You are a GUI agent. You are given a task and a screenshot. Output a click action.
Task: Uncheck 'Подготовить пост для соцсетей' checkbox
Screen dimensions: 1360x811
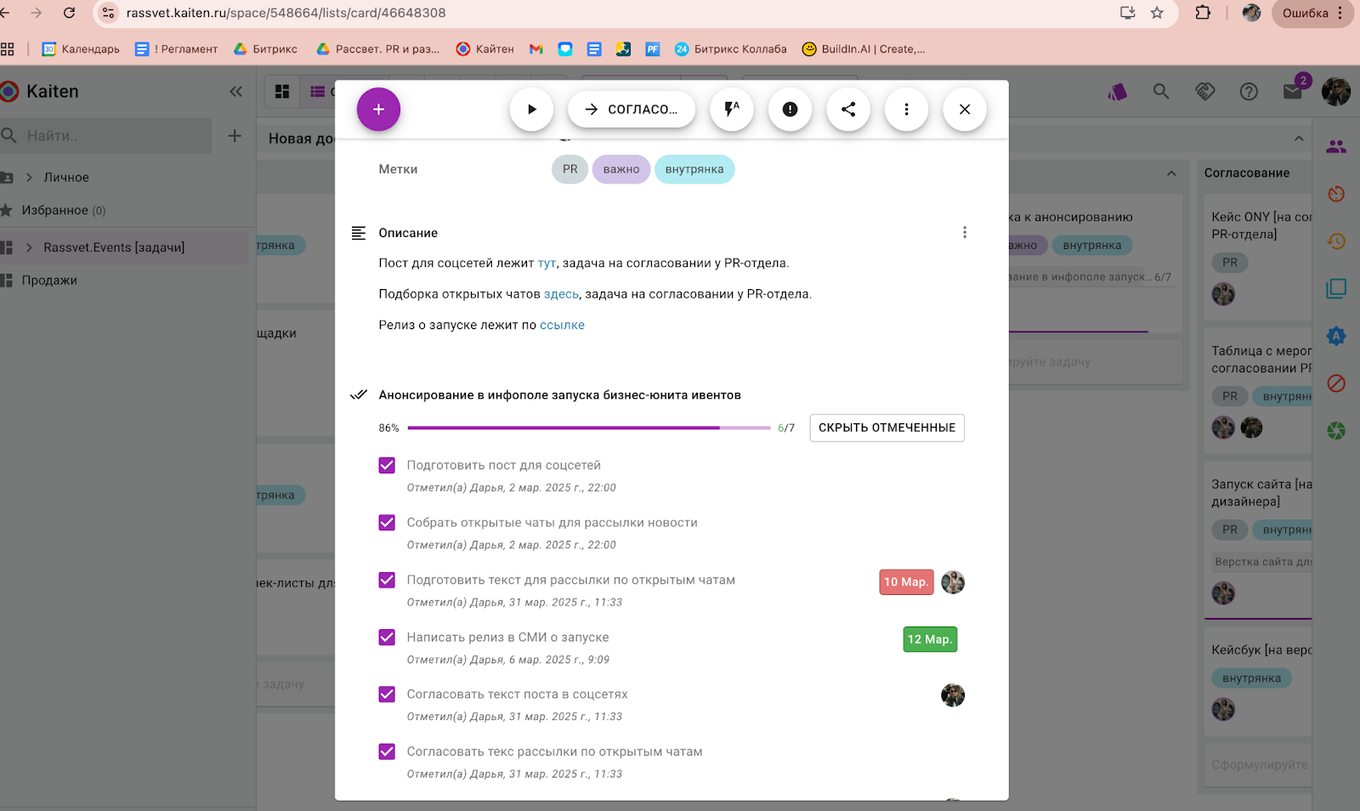click(x=387, y=465)
